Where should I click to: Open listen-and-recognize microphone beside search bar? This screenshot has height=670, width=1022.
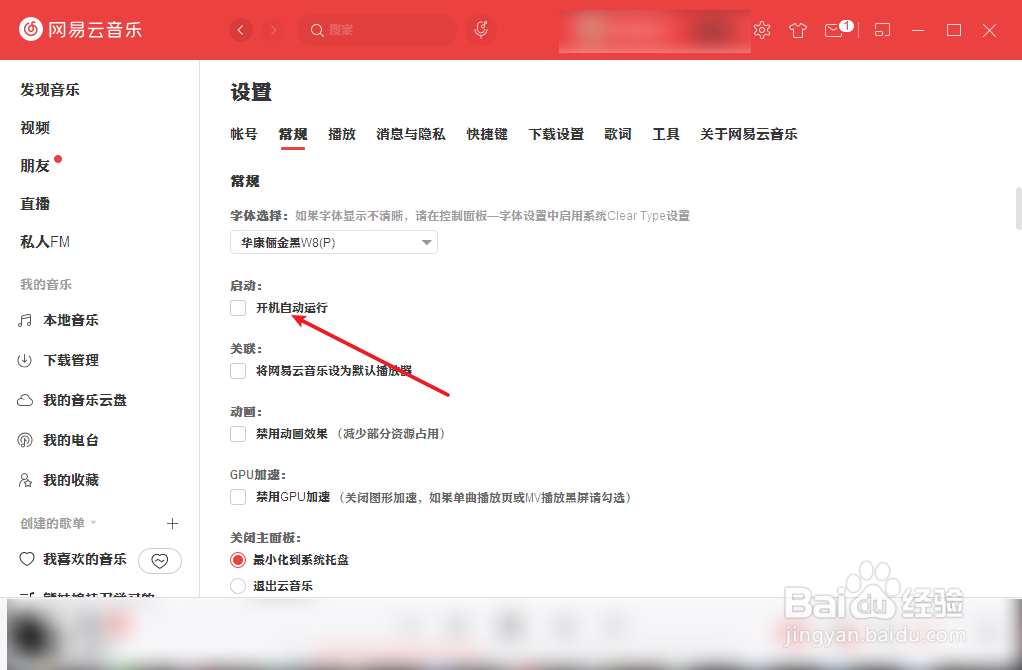coord(480,30)
